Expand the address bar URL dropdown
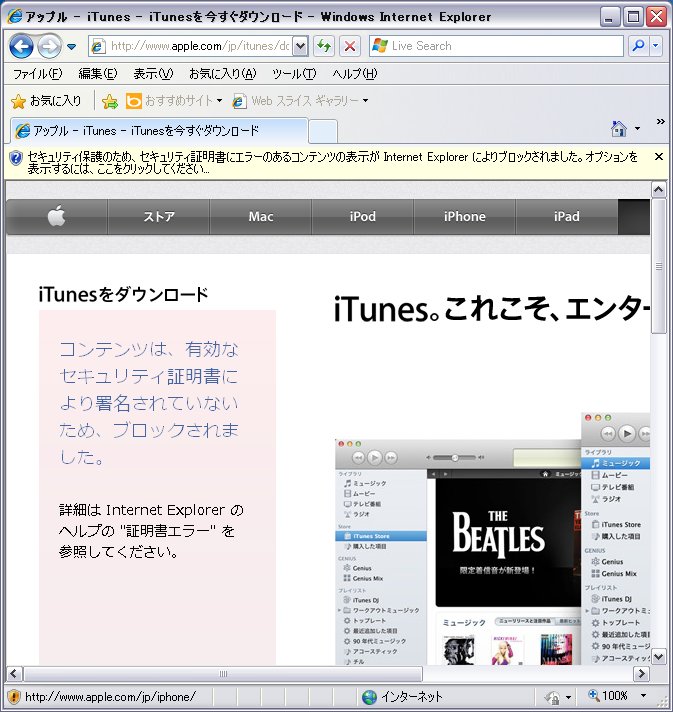This screenshot has height=712, width=673. pos(300,46)
